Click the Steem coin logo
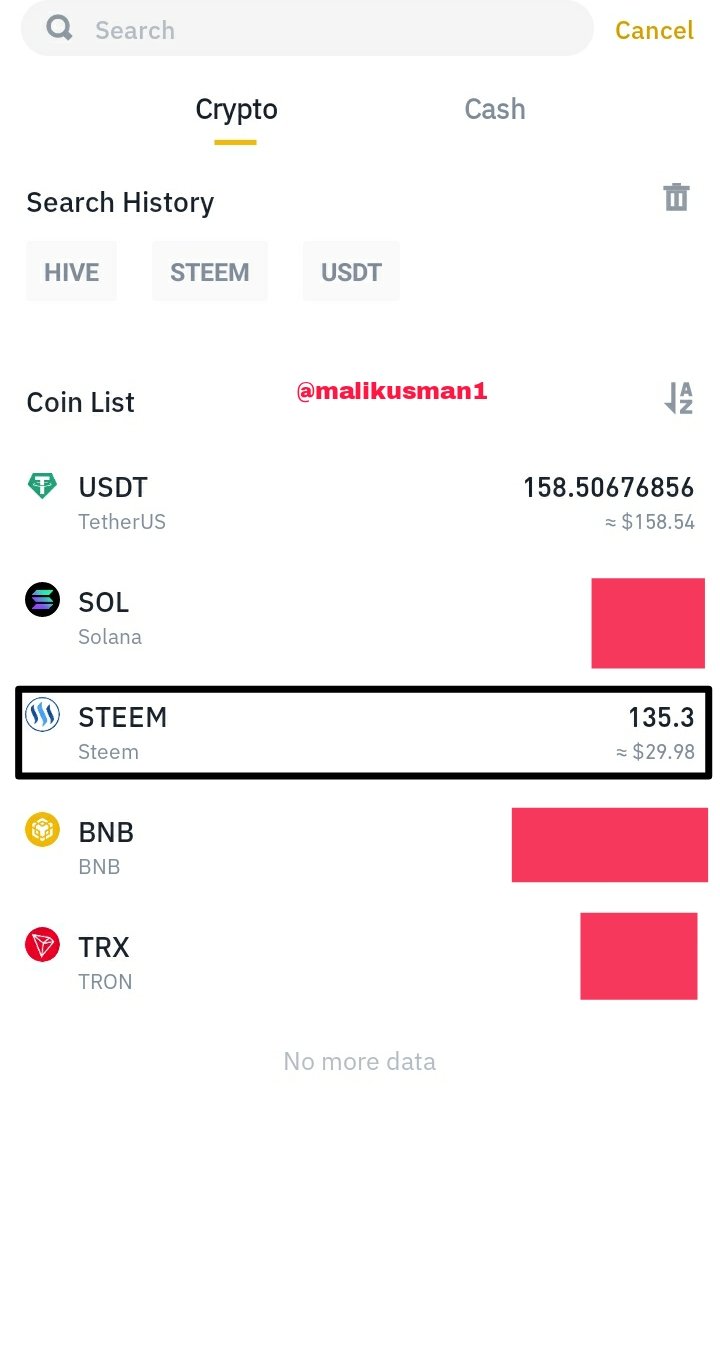 tap(42, 715)
